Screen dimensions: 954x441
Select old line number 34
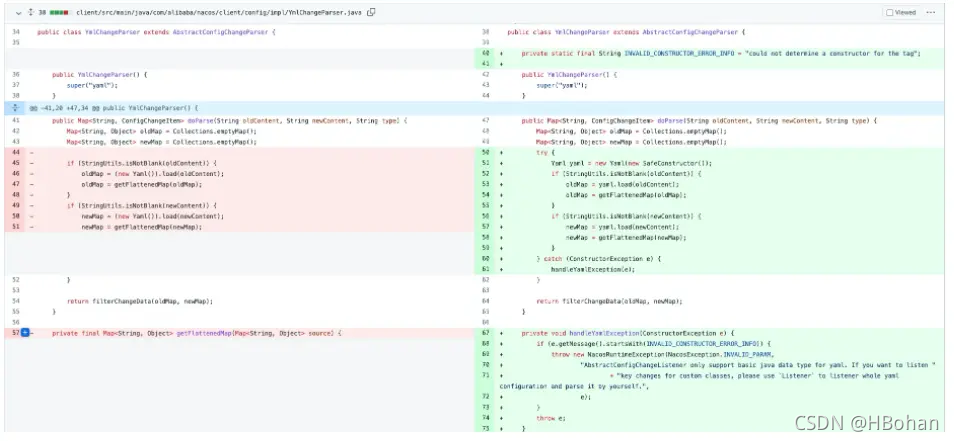[16, 32]
